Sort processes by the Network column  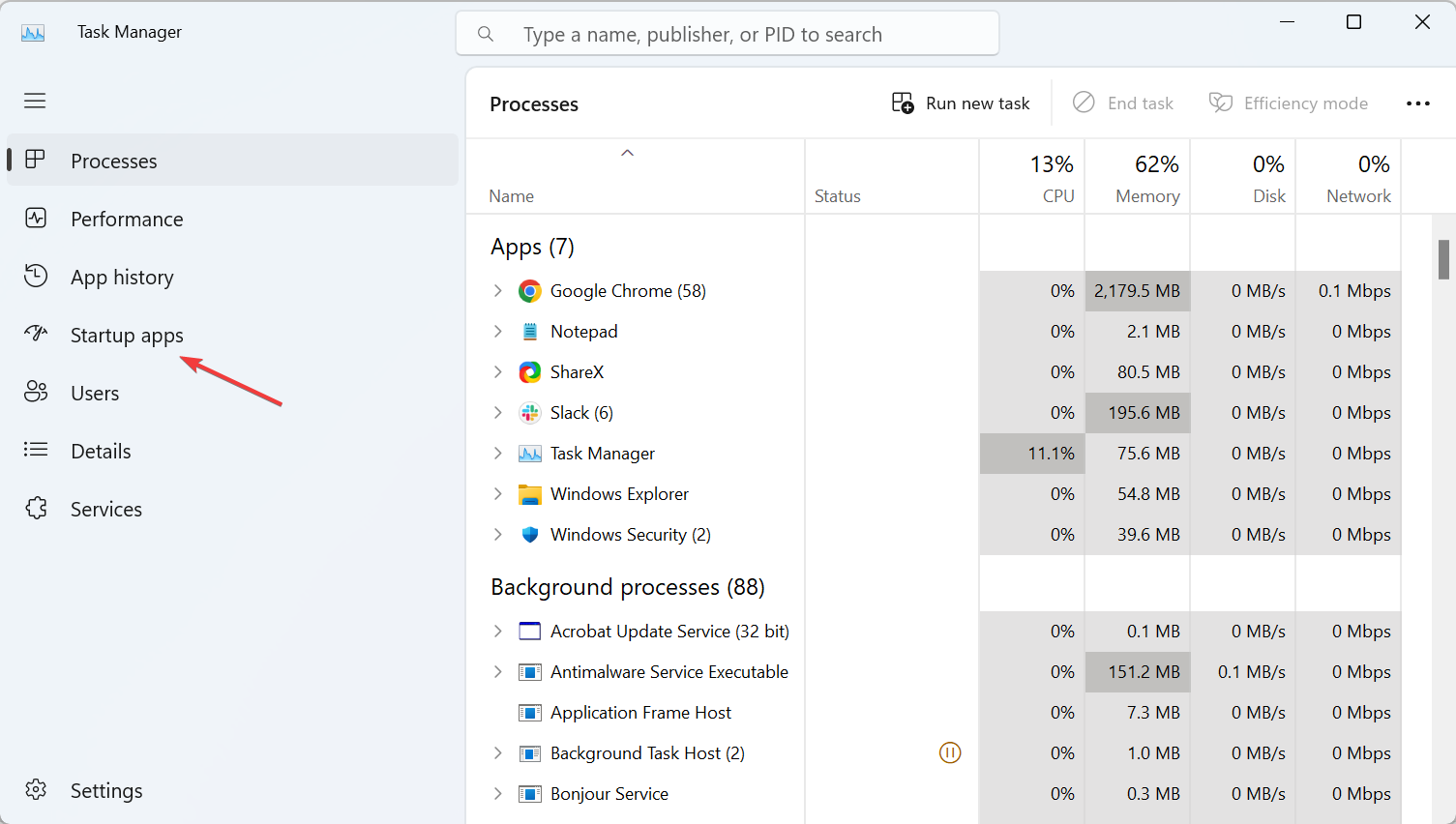(x=1349, y=176)
